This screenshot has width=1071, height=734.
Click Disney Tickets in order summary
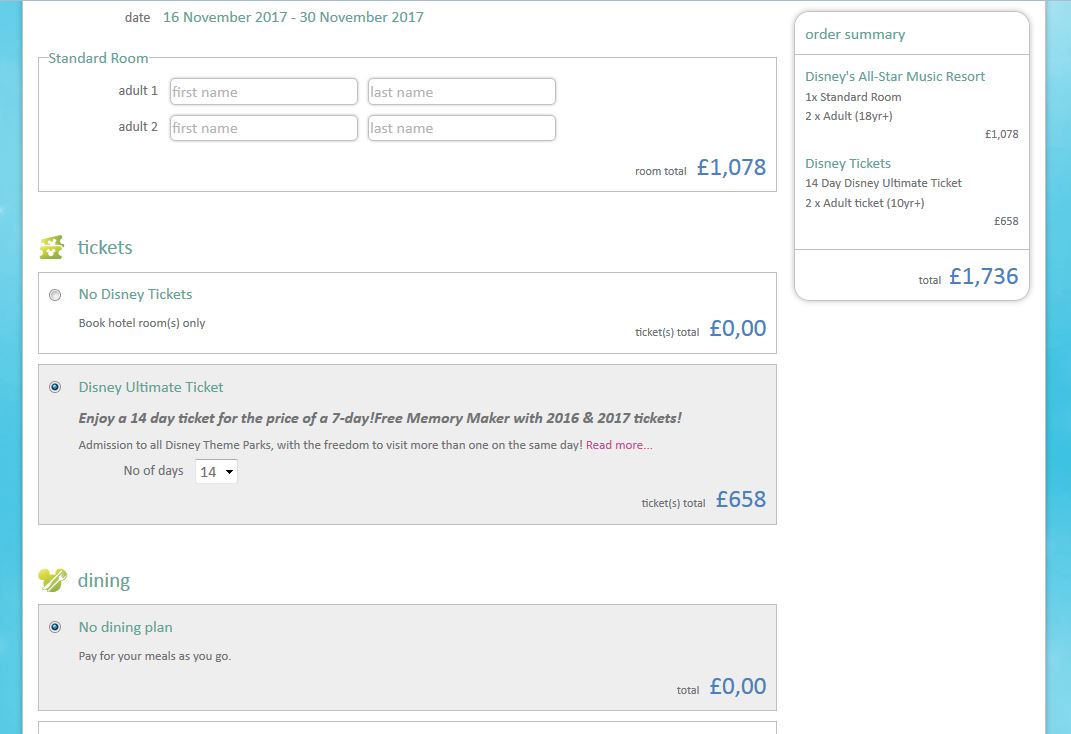(x=848, y=163)
